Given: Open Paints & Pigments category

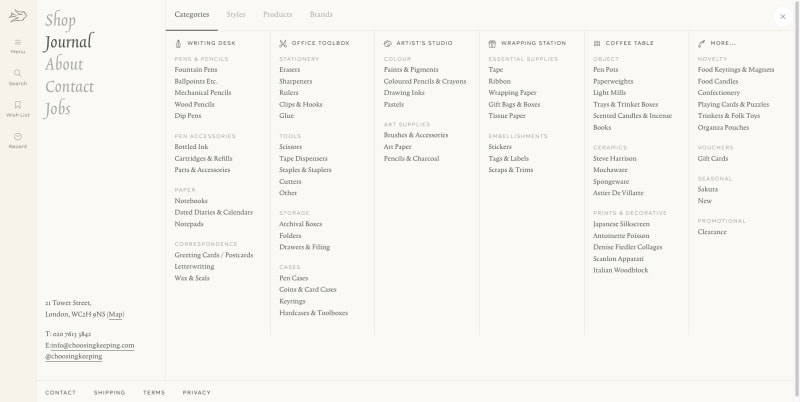Looking at the screenshot, I should (x=411, y=69).
